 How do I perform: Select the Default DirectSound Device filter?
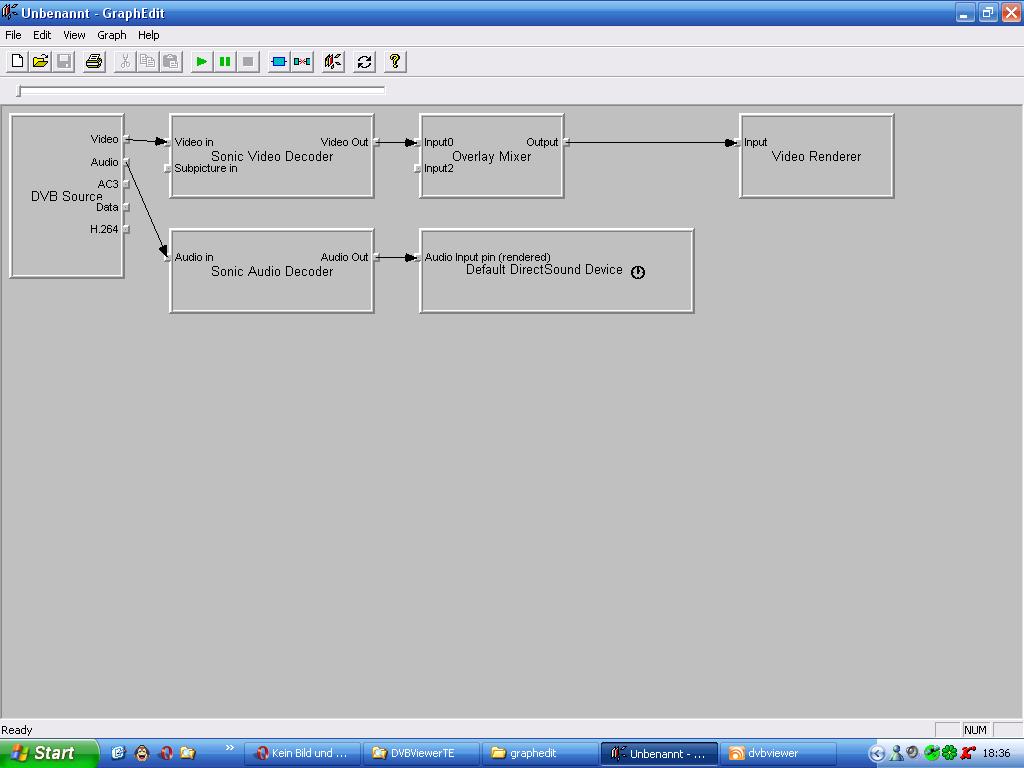coord(556,271)
